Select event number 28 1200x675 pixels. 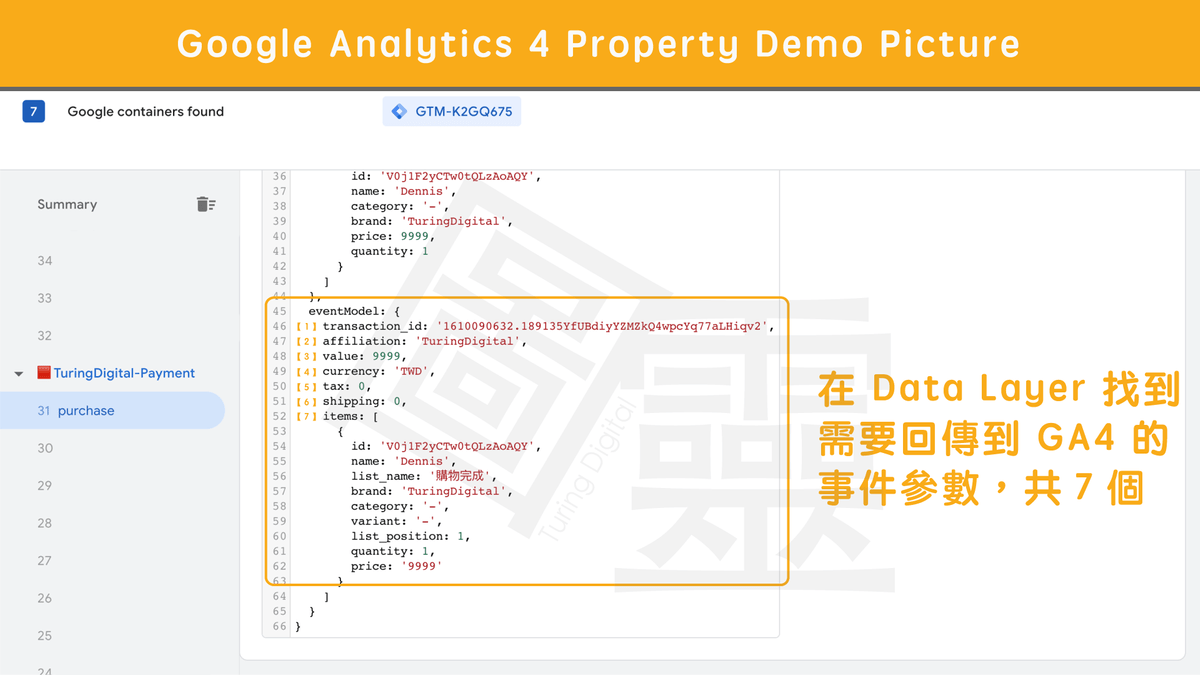coord(45,523)
